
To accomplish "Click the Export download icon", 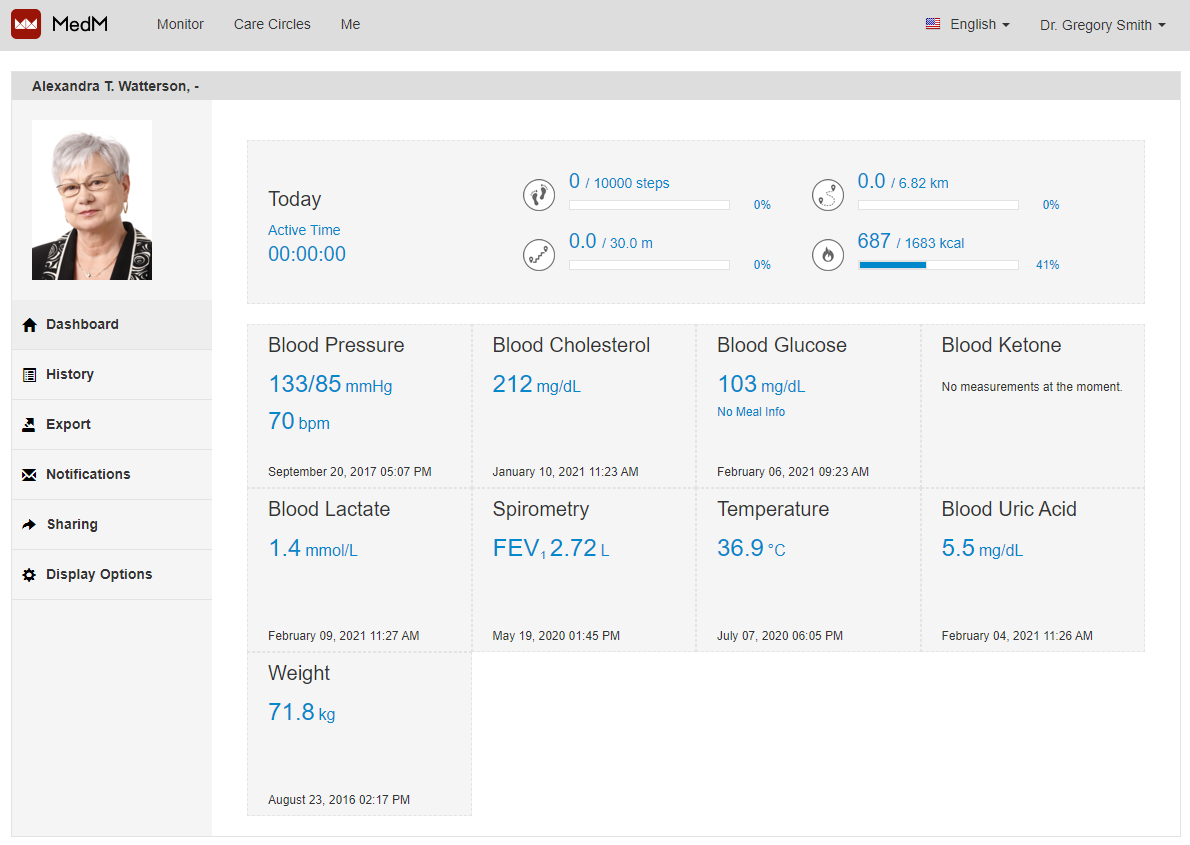I will 29,425.
